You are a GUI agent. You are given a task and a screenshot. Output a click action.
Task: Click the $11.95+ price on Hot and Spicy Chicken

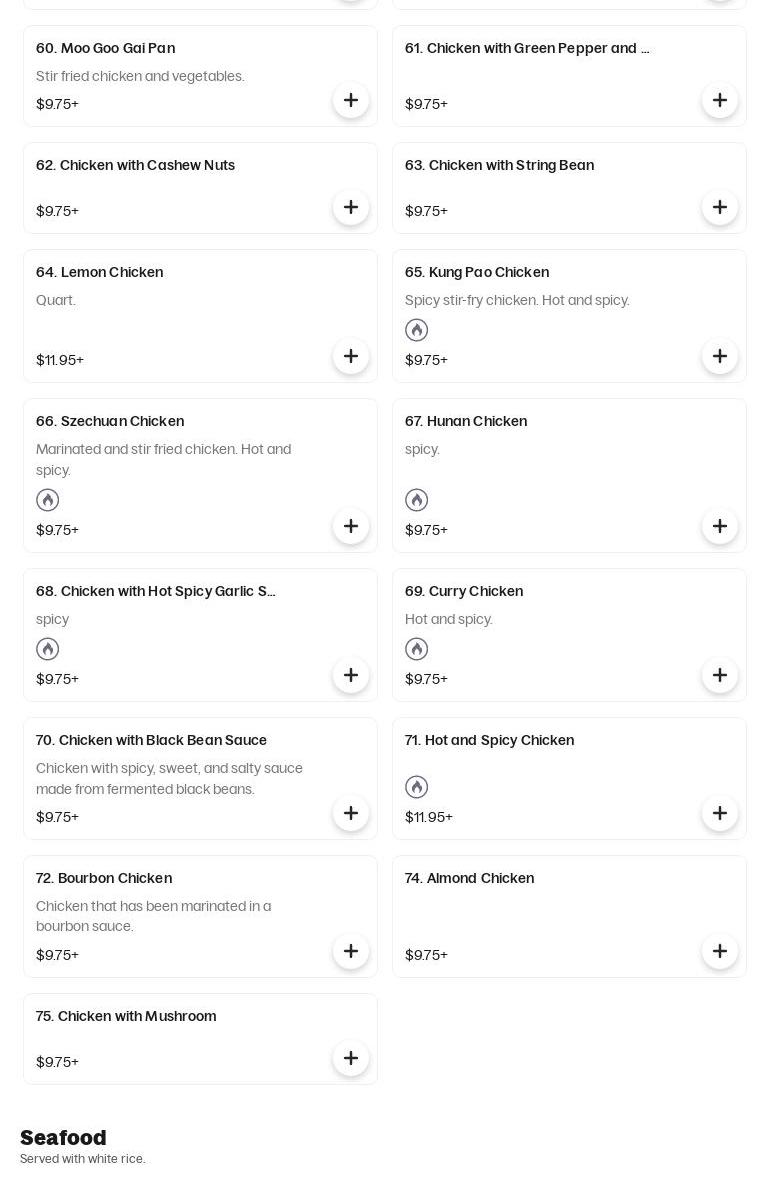[429, 817]
